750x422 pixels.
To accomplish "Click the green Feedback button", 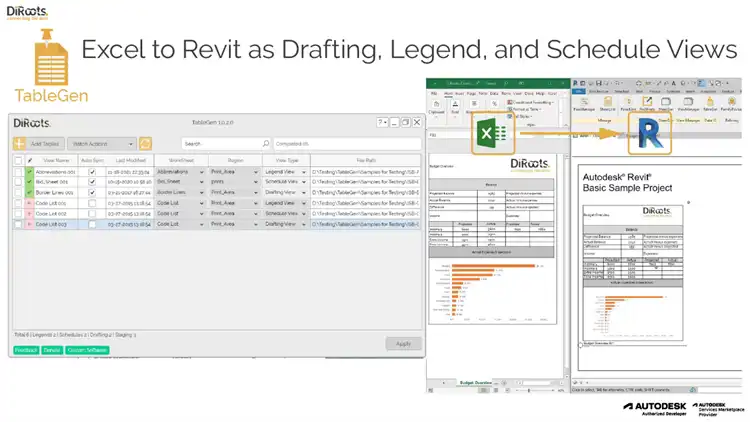I will (26, 350).
